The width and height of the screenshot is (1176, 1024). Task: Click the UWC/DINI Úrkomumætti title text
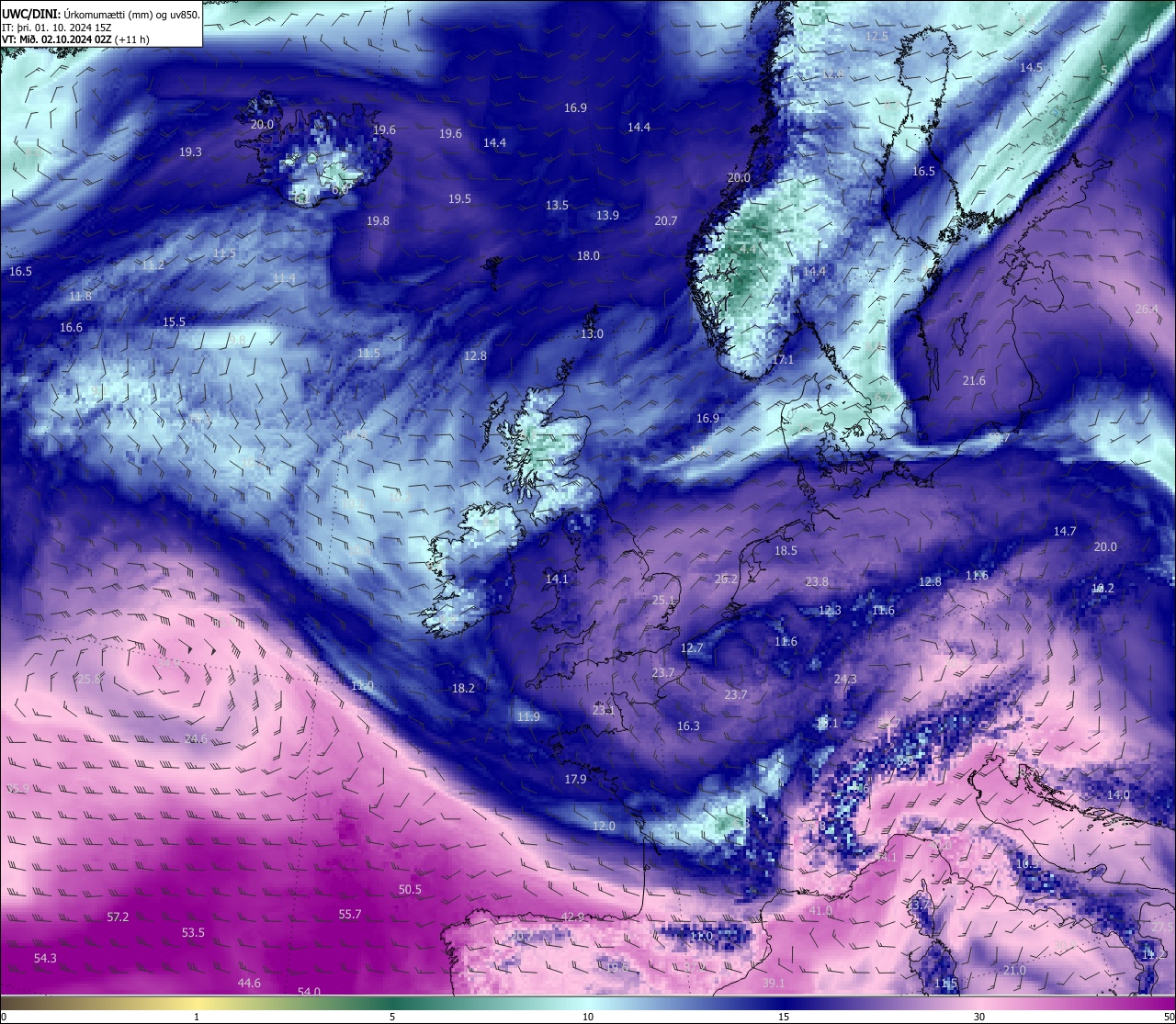(x=101, y=14)
